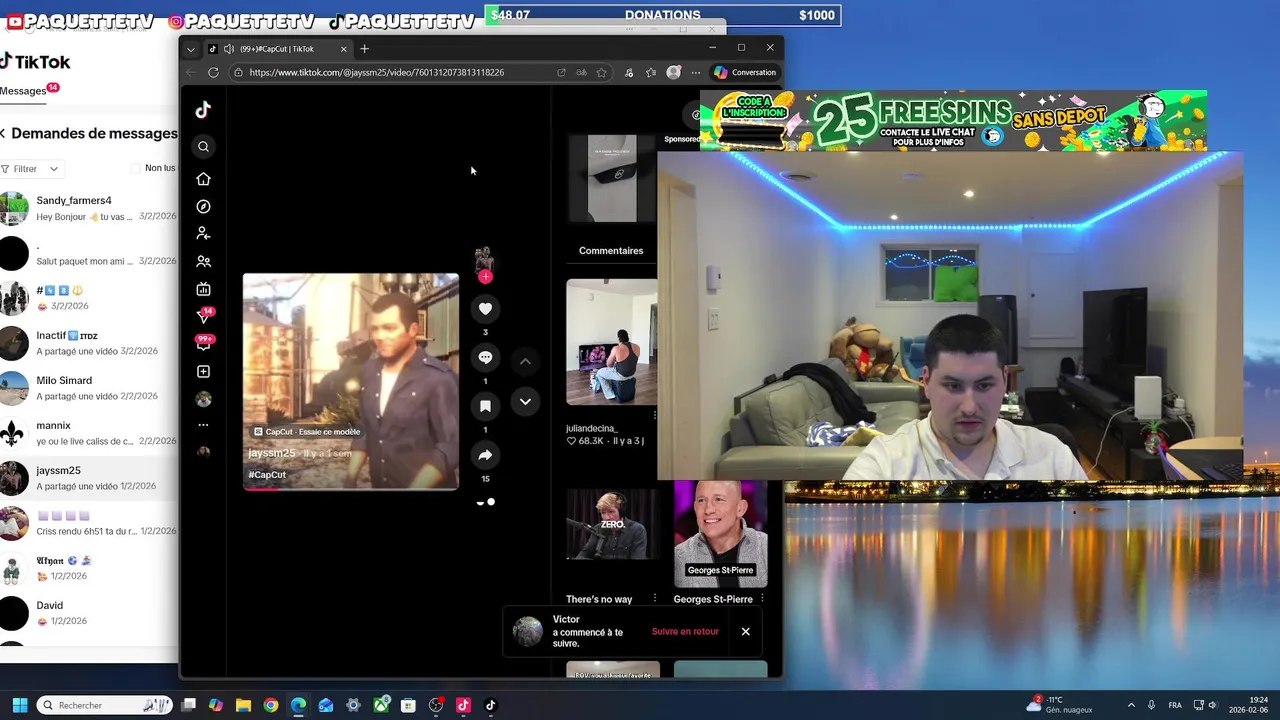Open the Explore compass icon
The image size is (1280, 720).
pos(203,206)
